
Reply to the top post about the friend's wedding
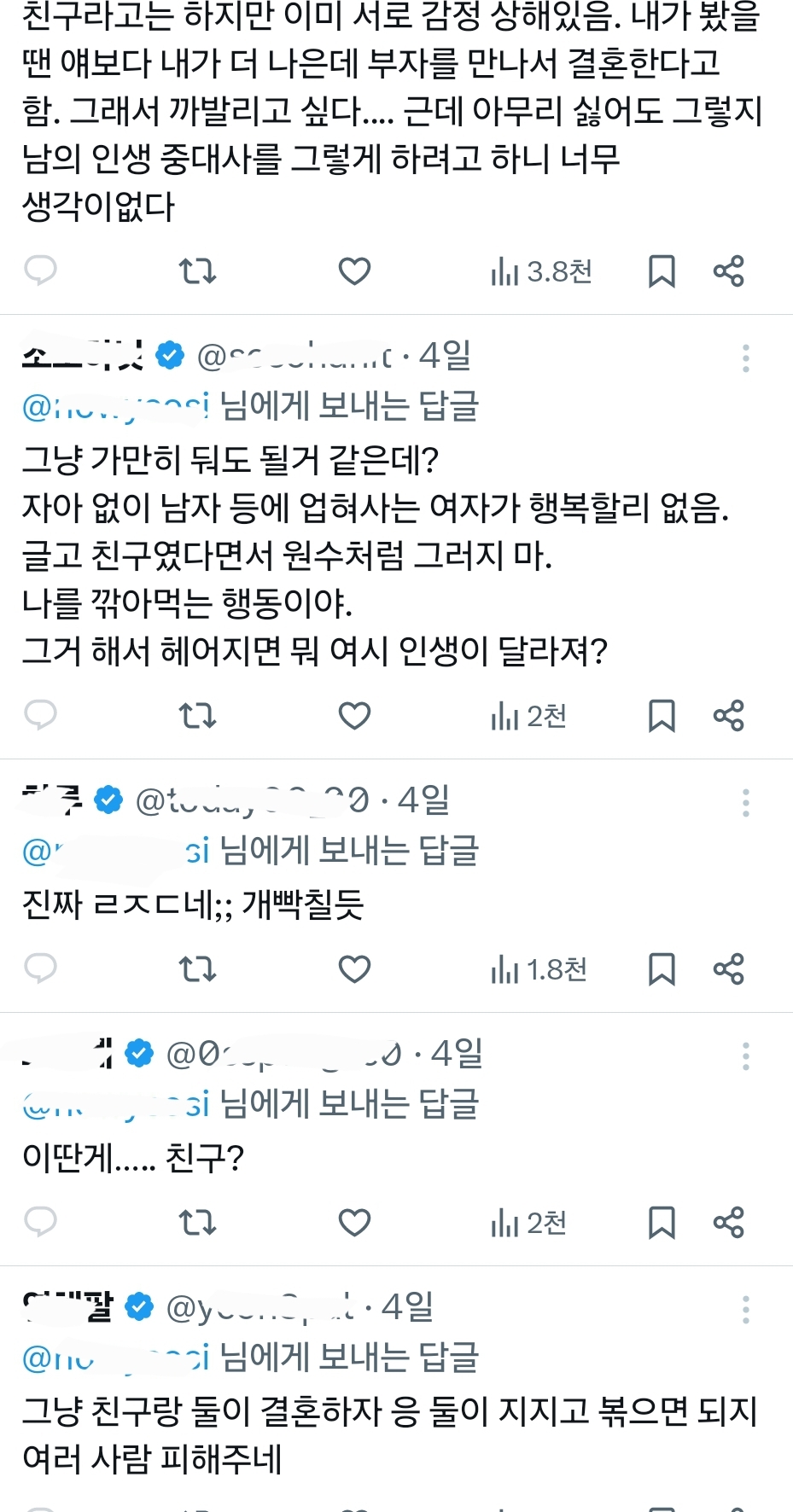[40, 270]
